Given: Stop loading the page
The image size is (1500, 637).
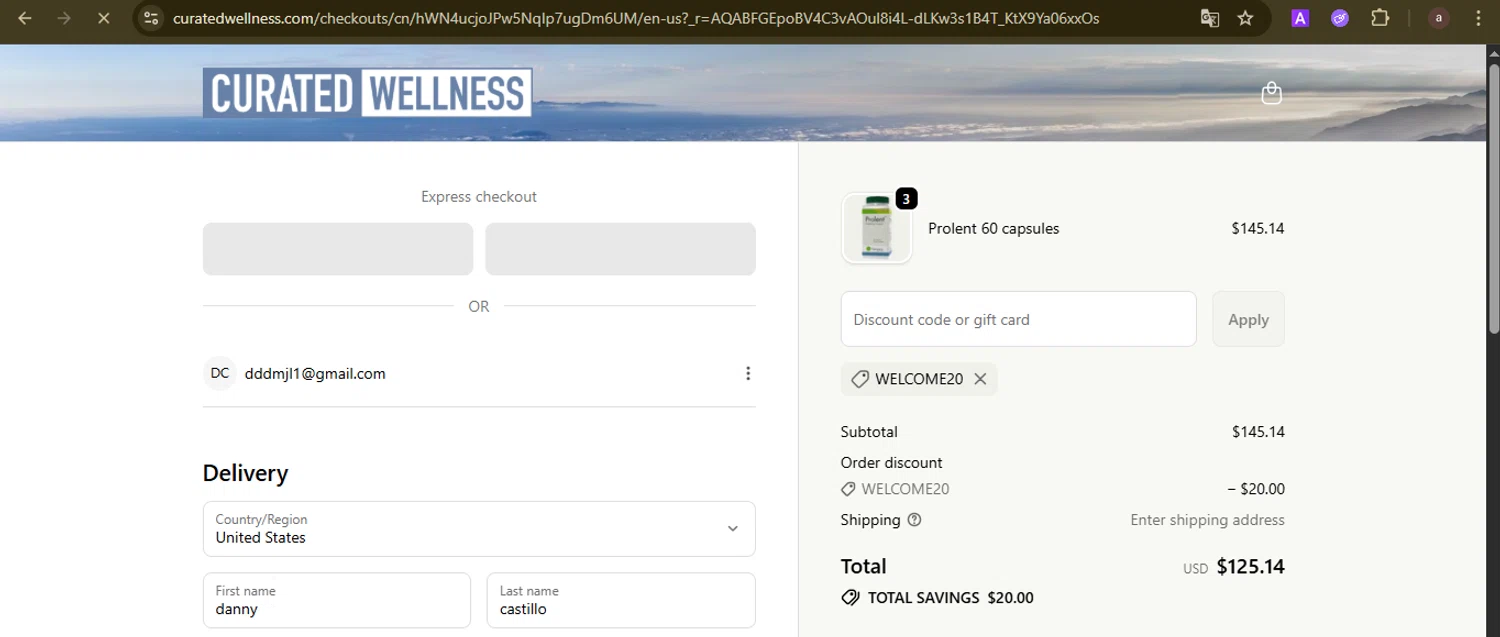Looking at the screenshot, I should click(x=103, y=18).
